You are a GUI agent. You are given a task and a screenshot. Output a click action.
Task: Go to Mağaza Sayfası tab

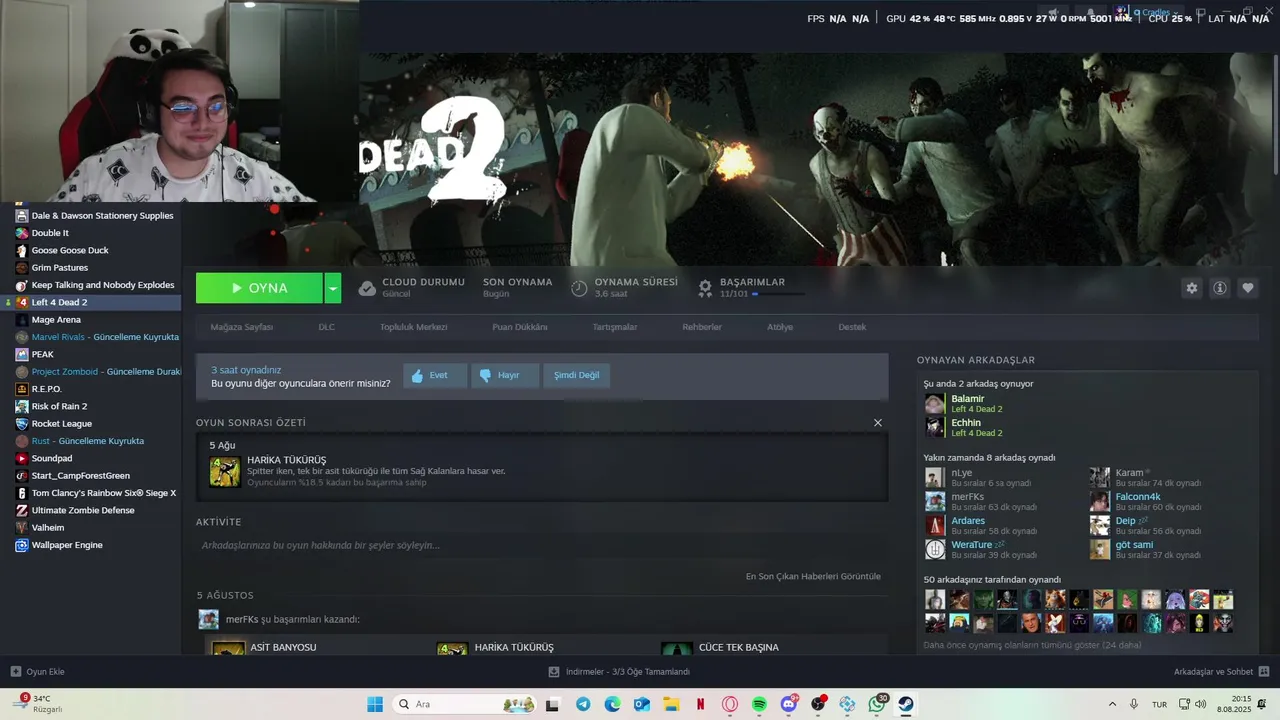241,327
